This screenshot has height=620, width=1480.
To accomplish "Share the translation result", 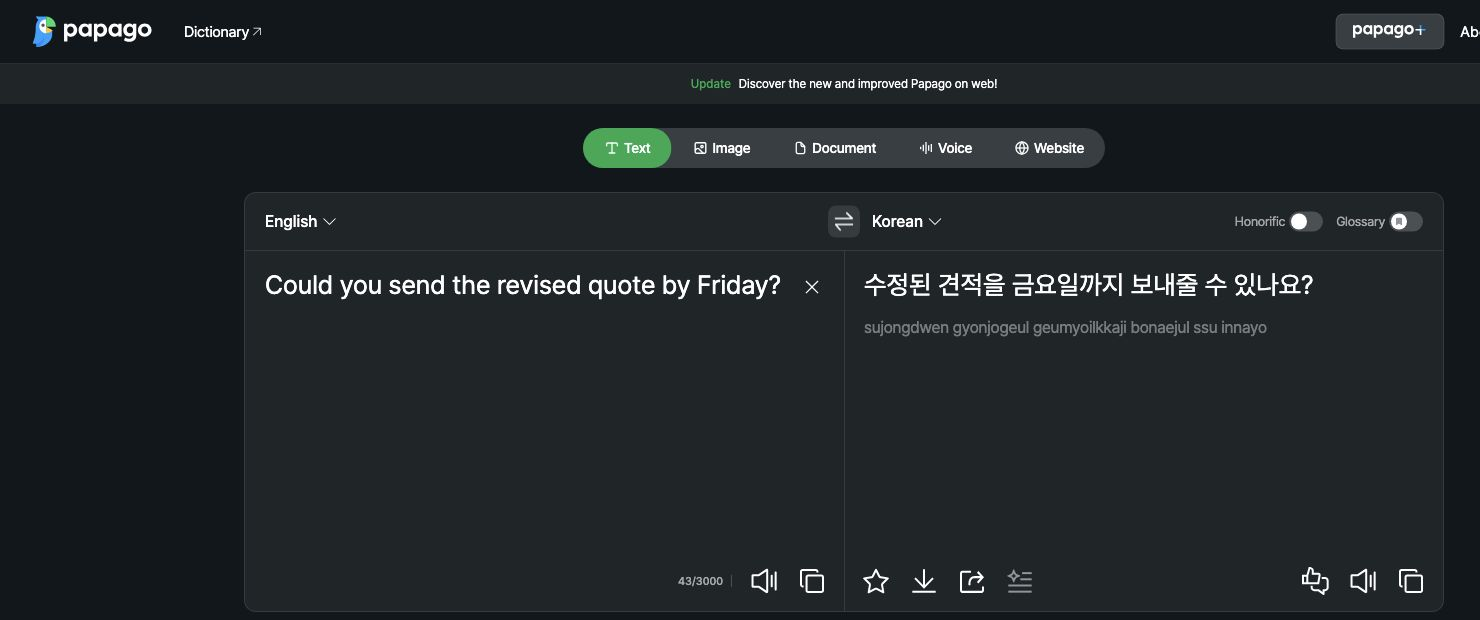I will (972, 581).
